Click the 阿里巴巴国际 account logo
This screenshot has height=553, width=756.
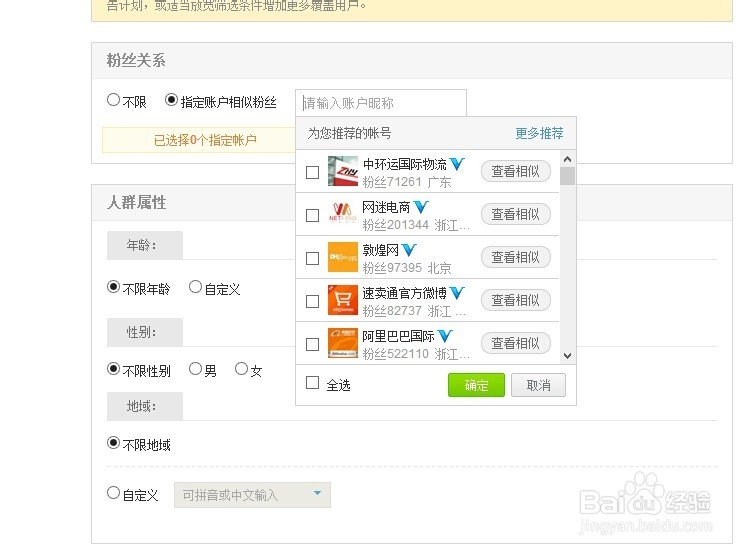(x=342, y=343)
